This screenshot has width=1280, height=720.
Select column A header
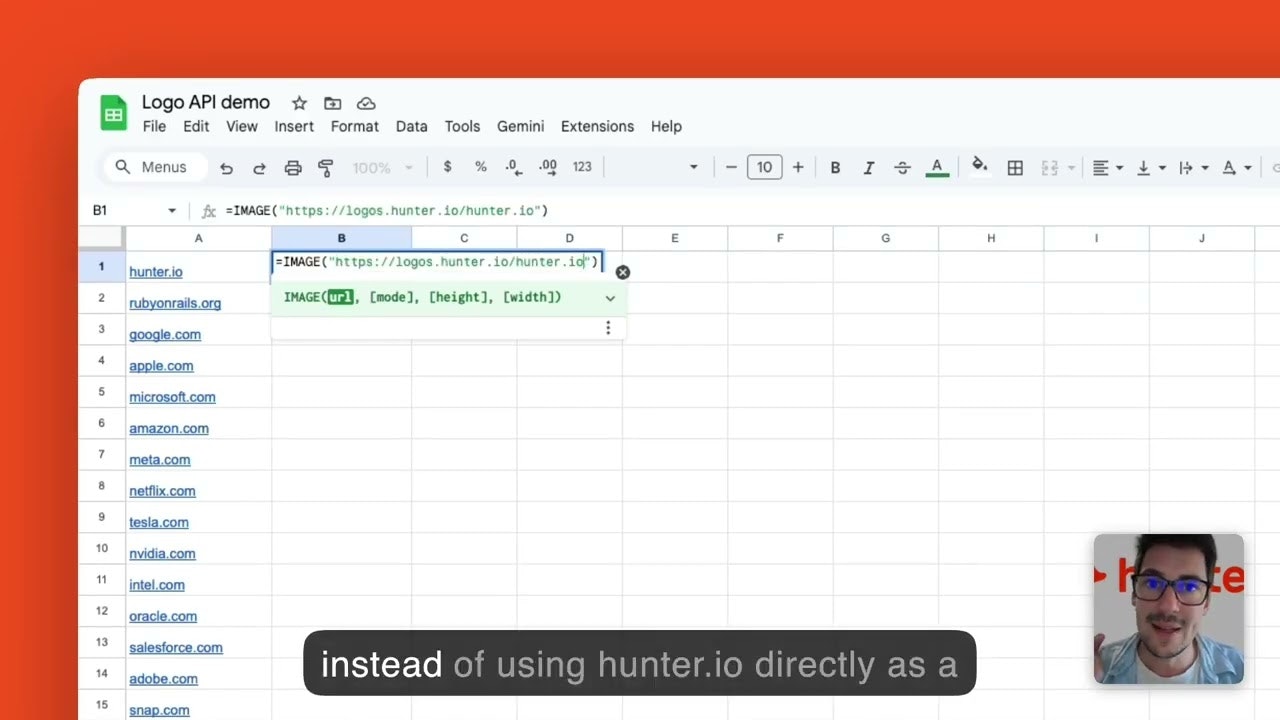(x=198, y=238)
